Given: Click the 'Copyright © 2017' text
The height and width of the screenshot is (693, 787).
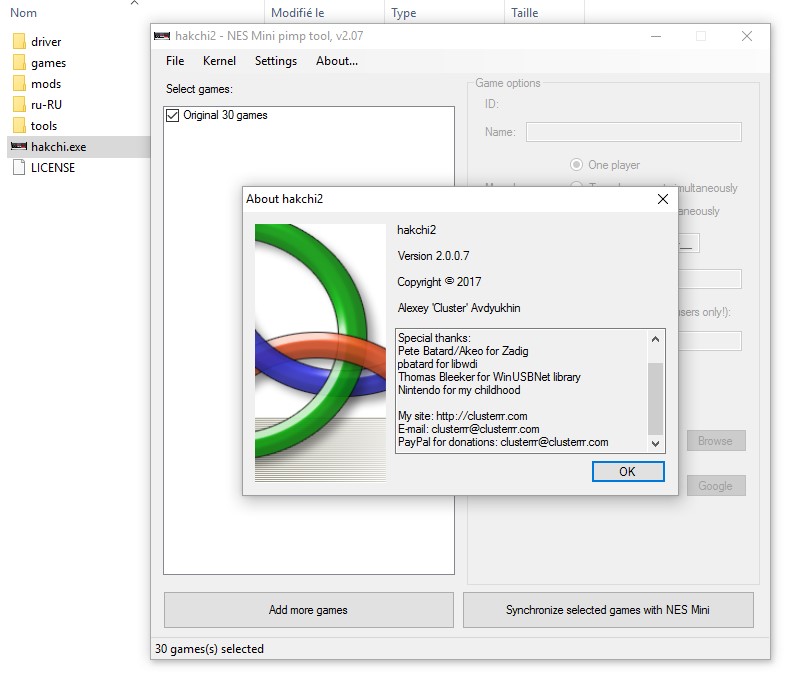Looking at the screenshot, I should pos(439,282).
